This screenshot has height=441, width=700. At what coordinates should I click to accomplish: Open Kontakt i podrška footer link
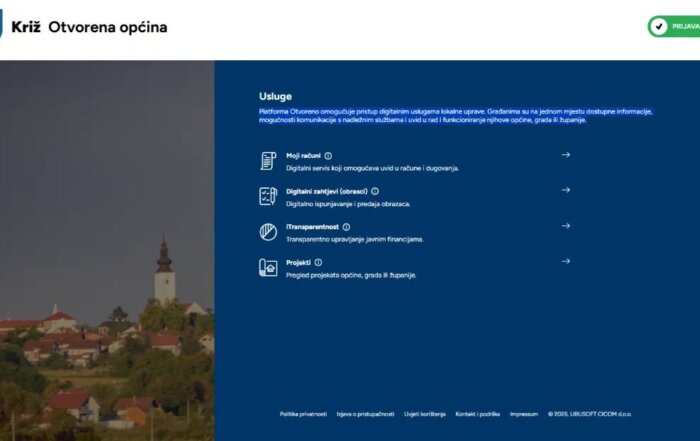tap(477, 414)
